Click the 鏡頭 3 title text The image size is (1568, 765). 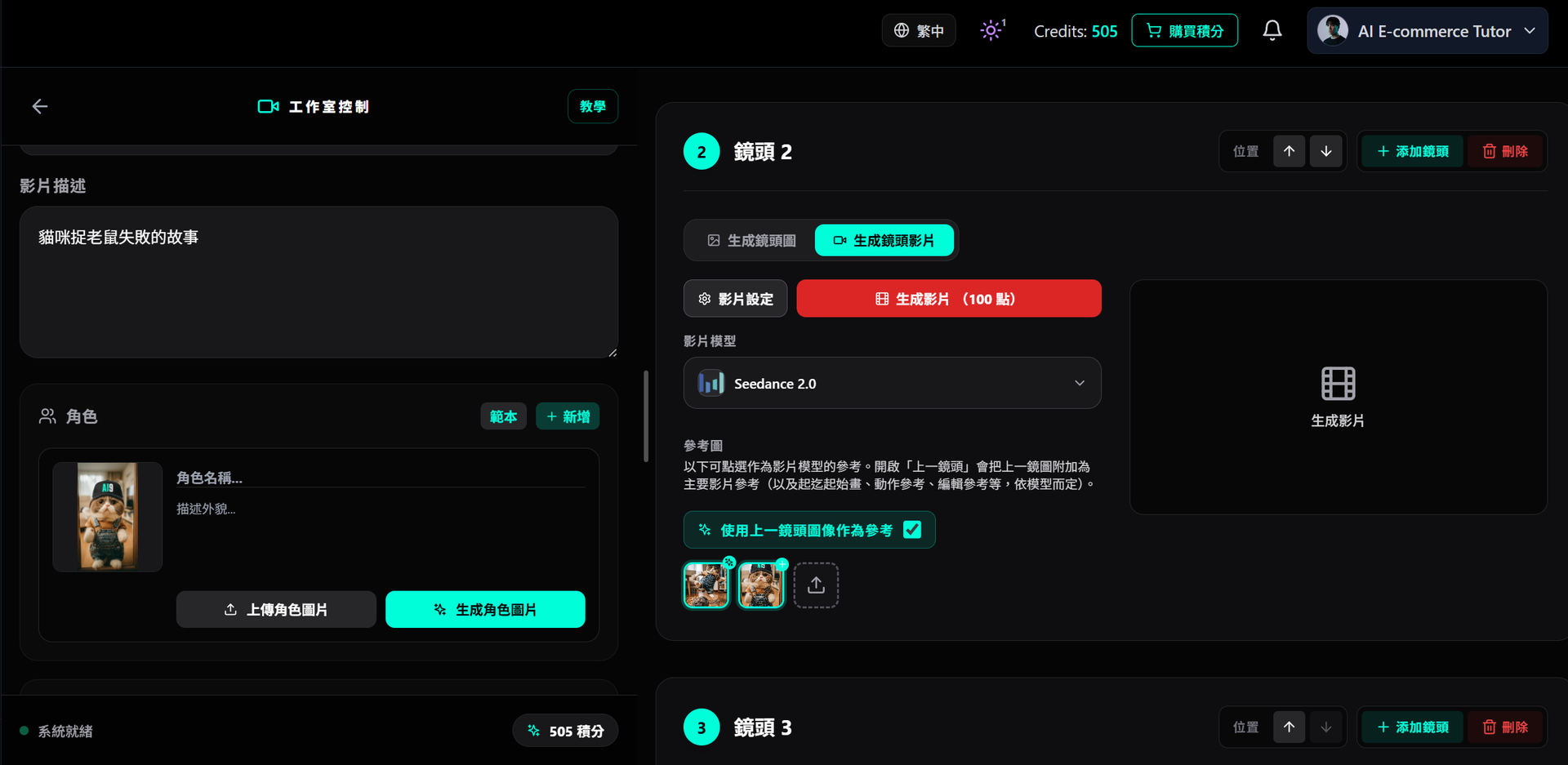[763, 727]
